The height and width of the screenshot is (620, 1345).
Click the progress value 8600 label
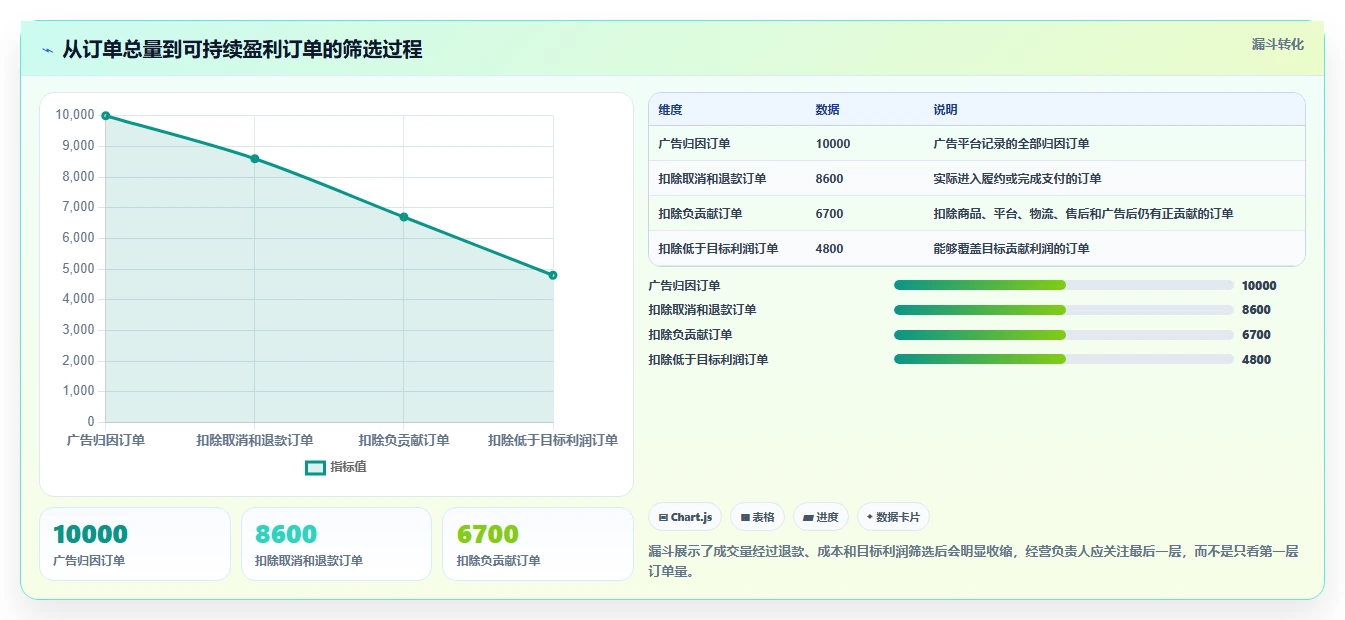click(1256, 310)
